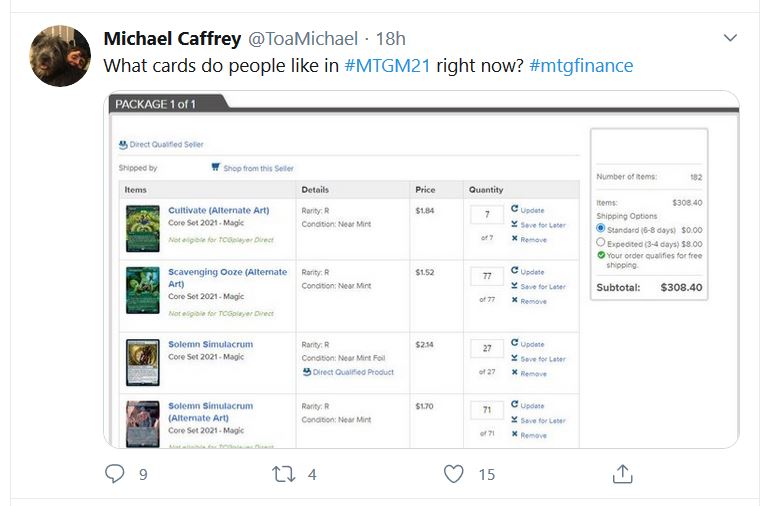Screen dimensions: 775x506
Task: Click the 18h tweet timestamp
Action: click(x=390, y=39)
